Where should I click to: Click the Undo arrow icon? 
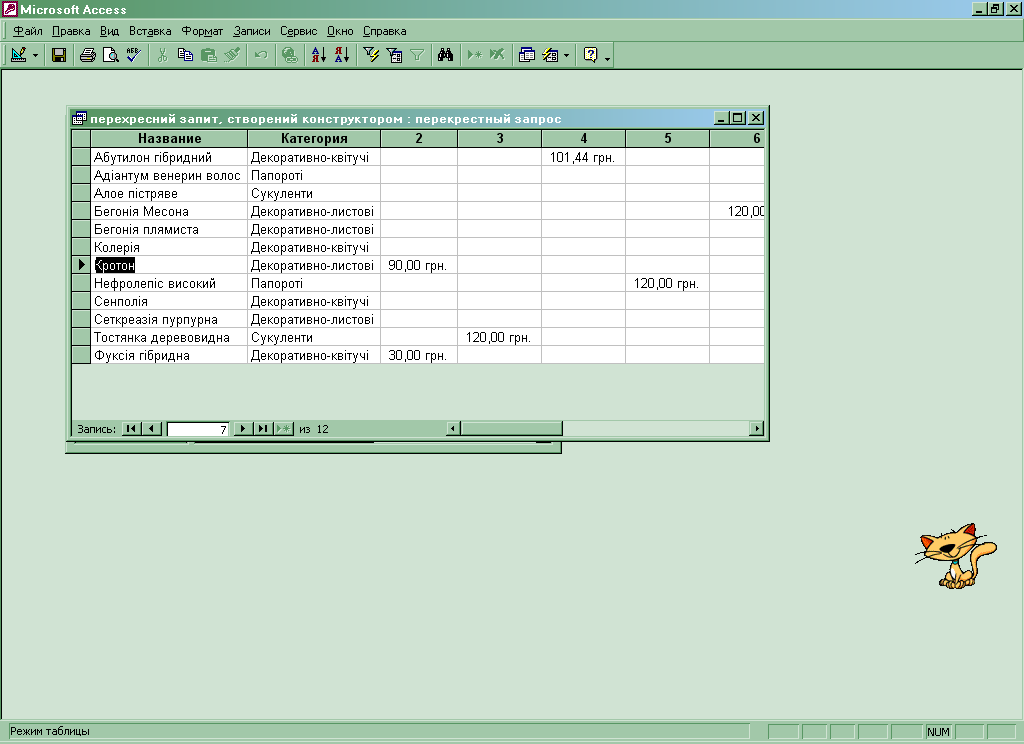pyautogui.click(x=261, y=55)
